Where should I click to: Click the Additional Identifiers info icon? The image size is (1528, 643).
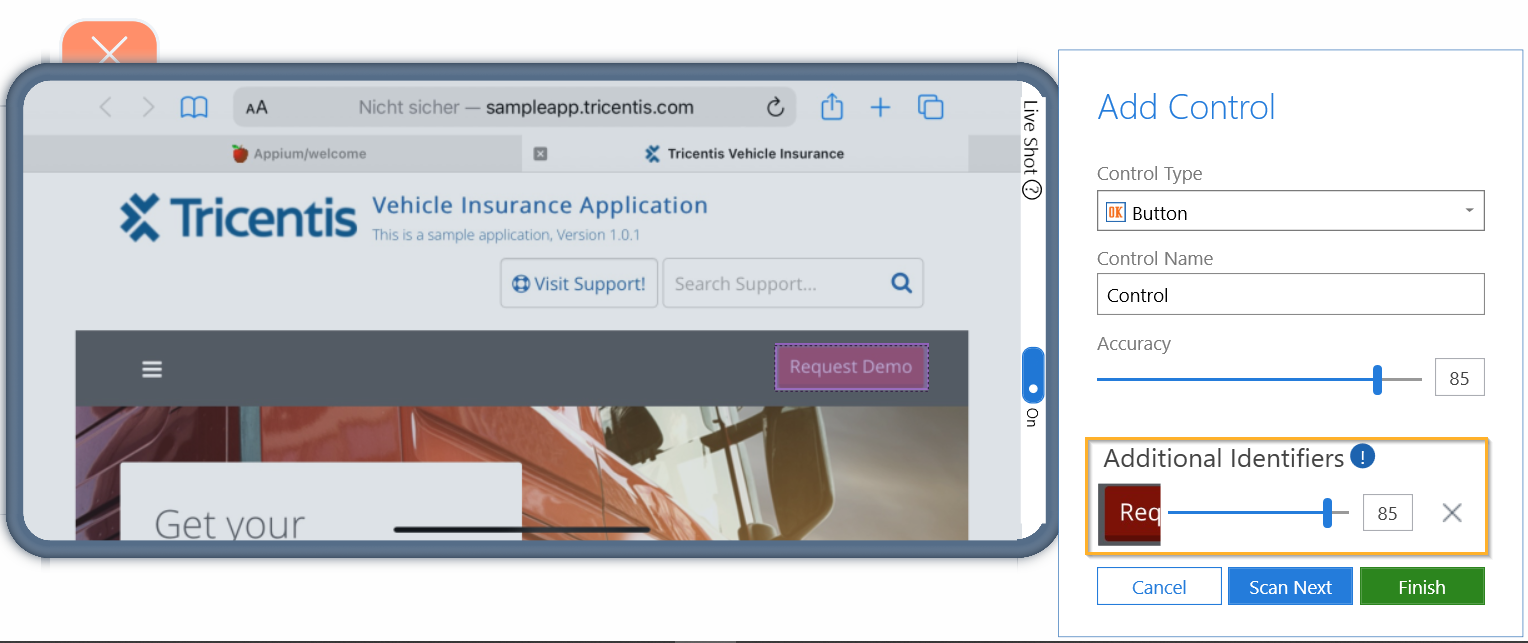pos(1363,457)
